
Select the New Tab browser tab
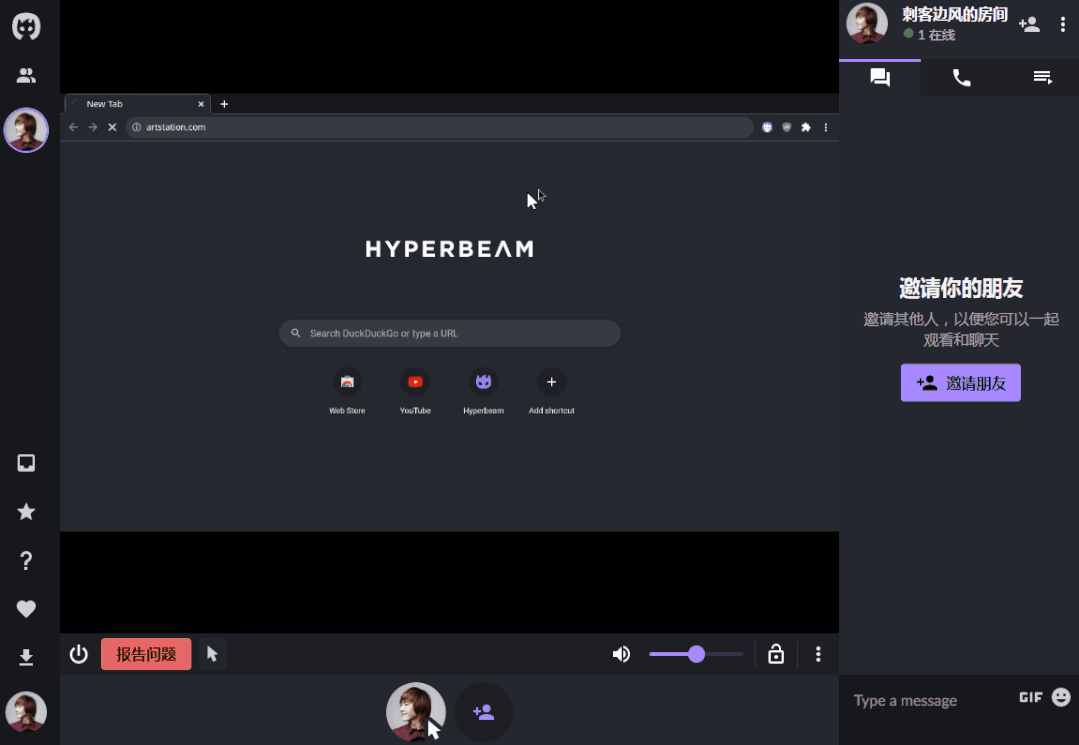click(138, 104)
